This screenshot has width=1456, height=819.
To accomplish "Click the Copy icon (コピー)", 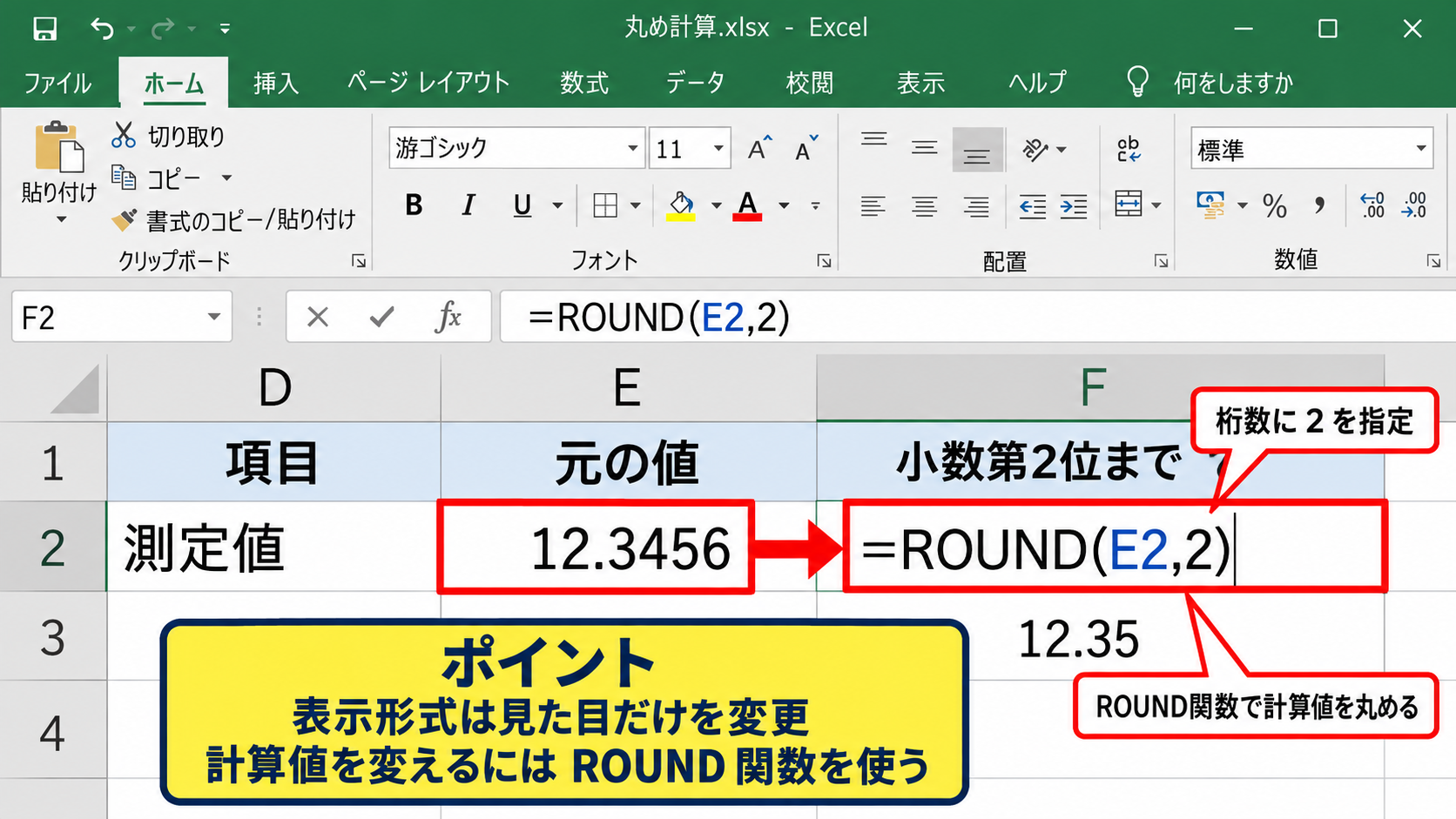I will click(124, 178).
